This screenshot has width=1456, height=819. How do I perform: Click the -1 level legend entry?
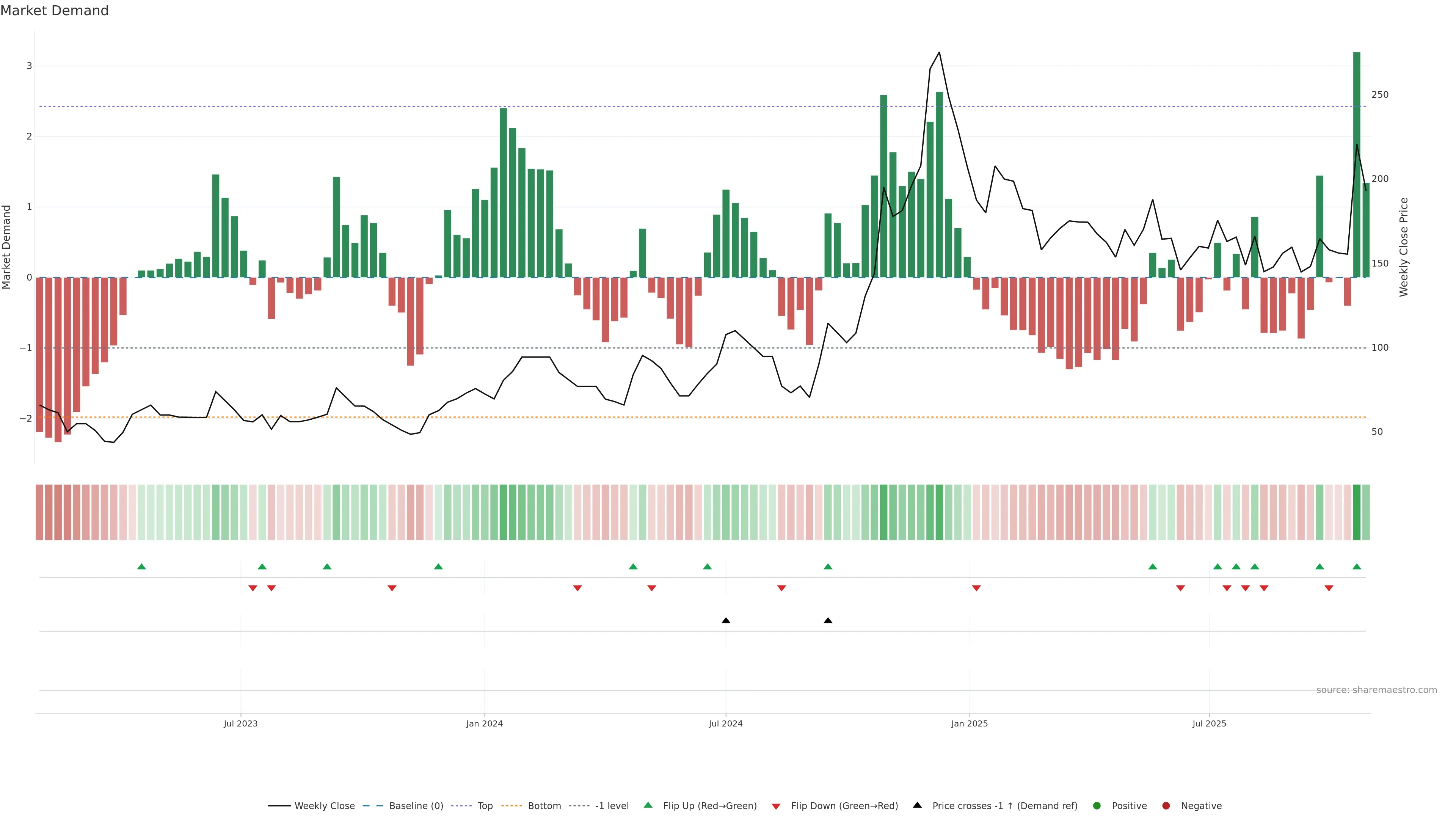(x=612, y=806)
